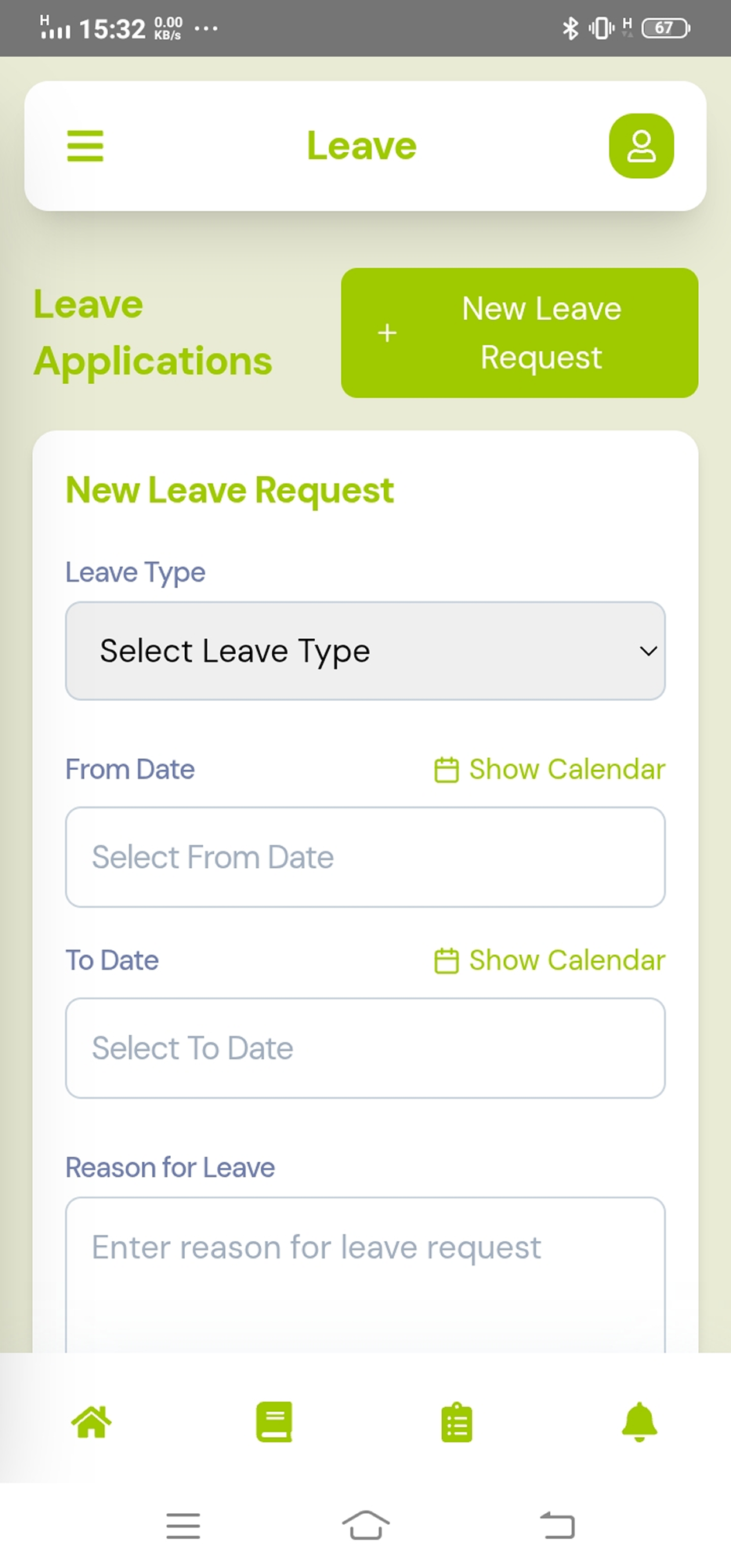
Task: Click calendar icon beside From Date
Action: click(x=447, y=770)
